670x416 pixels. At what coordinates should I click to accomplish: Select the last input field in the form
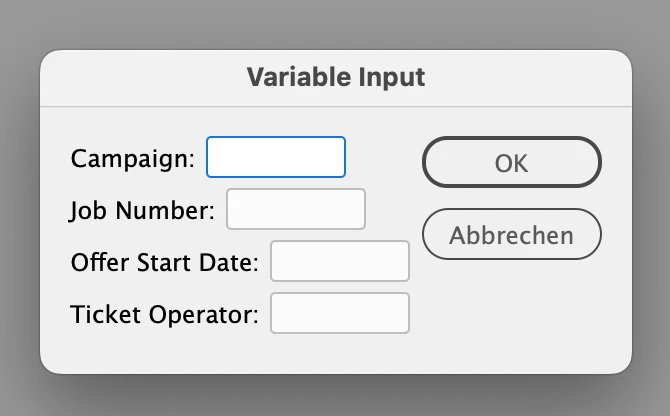340,314
